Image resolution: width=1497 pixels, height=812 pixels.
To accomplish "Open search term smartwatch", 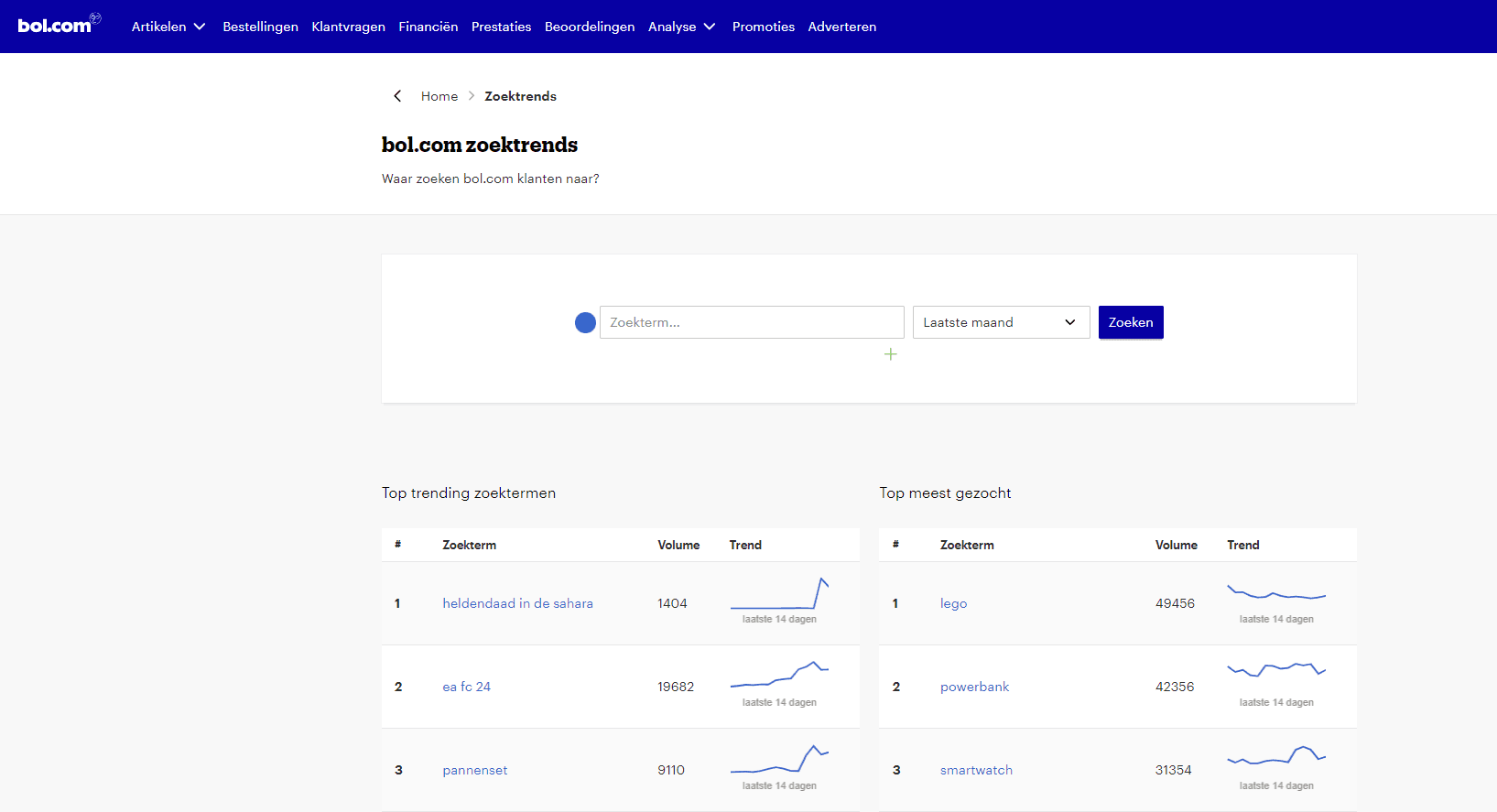I will 976,770.
